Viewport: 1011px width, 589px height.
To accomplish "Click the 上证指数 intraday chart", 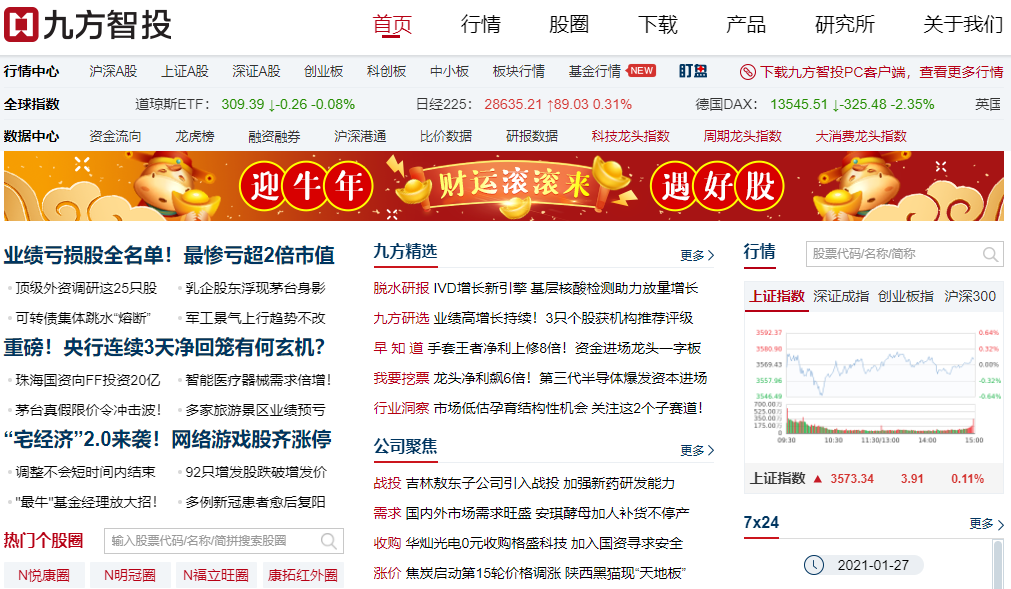I will 876,385.
